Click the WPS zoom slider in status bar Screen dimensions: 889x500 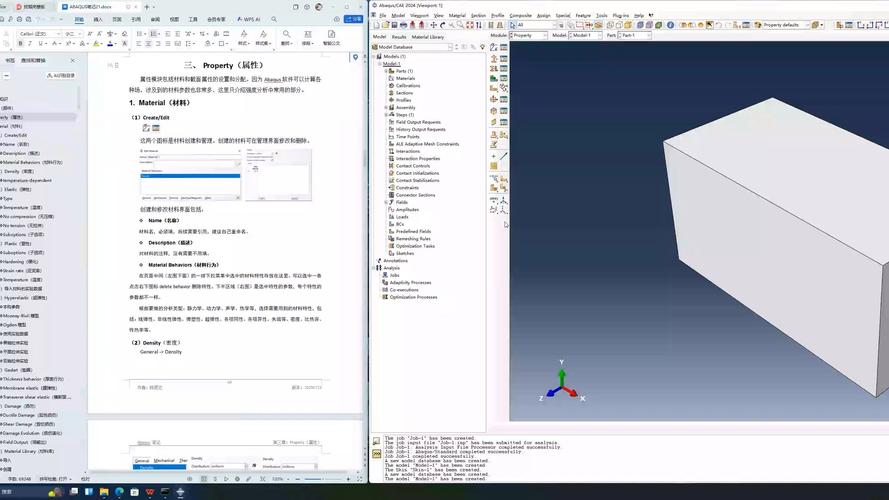click(321, 479)
